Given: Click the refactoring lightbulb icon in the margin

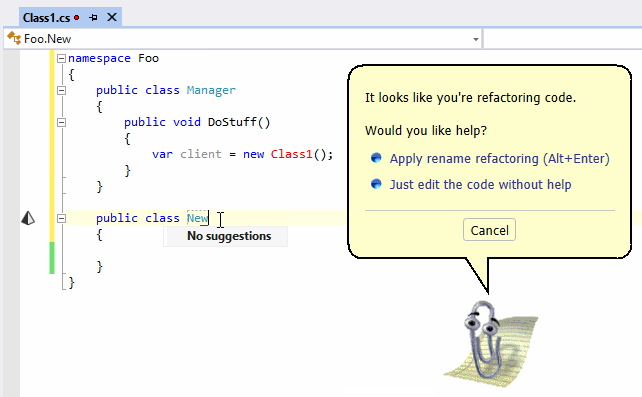Looking at the screenshot, I should coord(28,218).
